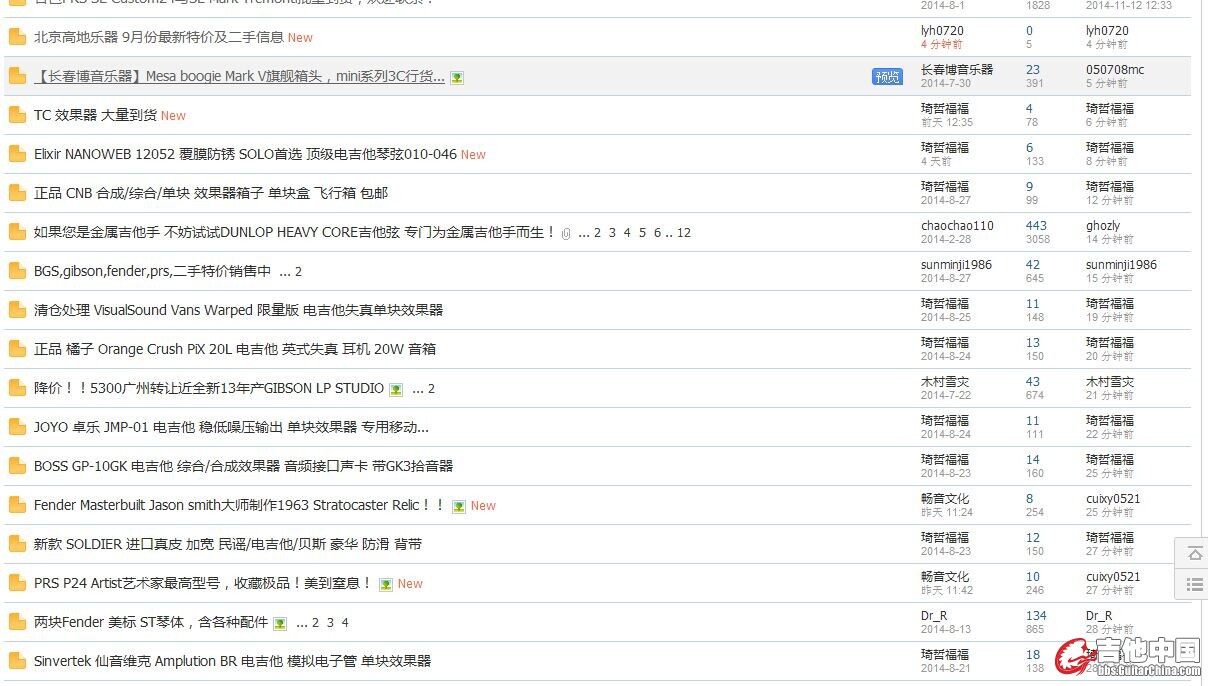Viewport: 1208px width, 686px height.
Task: Open the 长春博音乐器 Mesa boogie Mark V thread
Action: (x=239, y=77)
